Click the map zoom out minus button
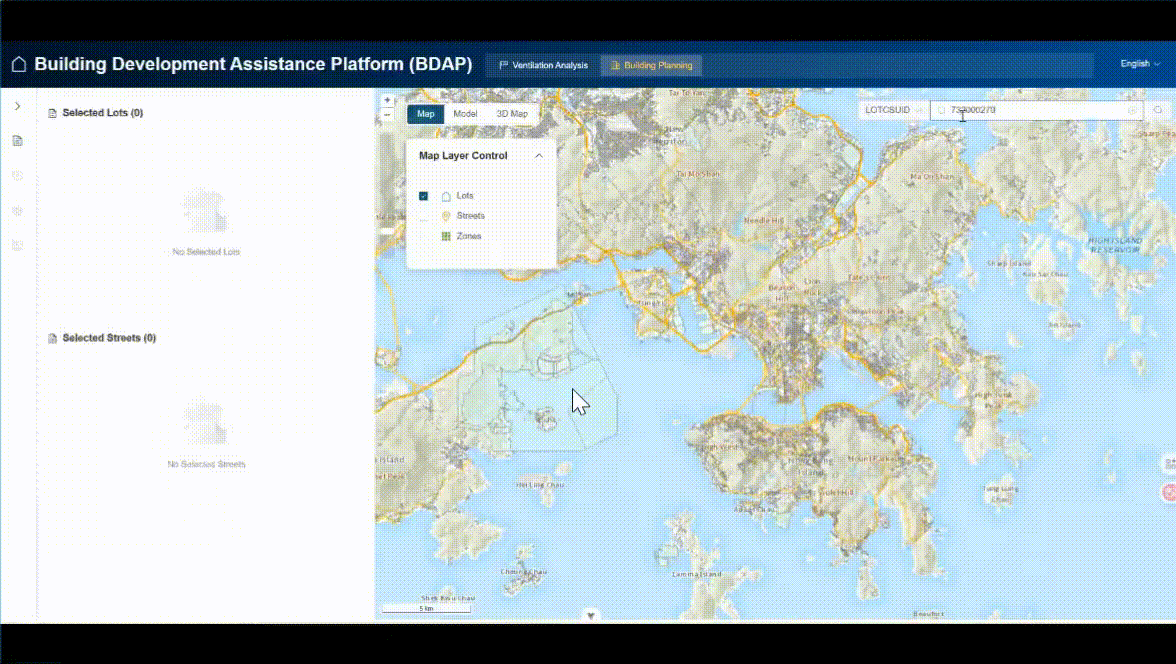Screen dimensions: 1176x664 387,115
